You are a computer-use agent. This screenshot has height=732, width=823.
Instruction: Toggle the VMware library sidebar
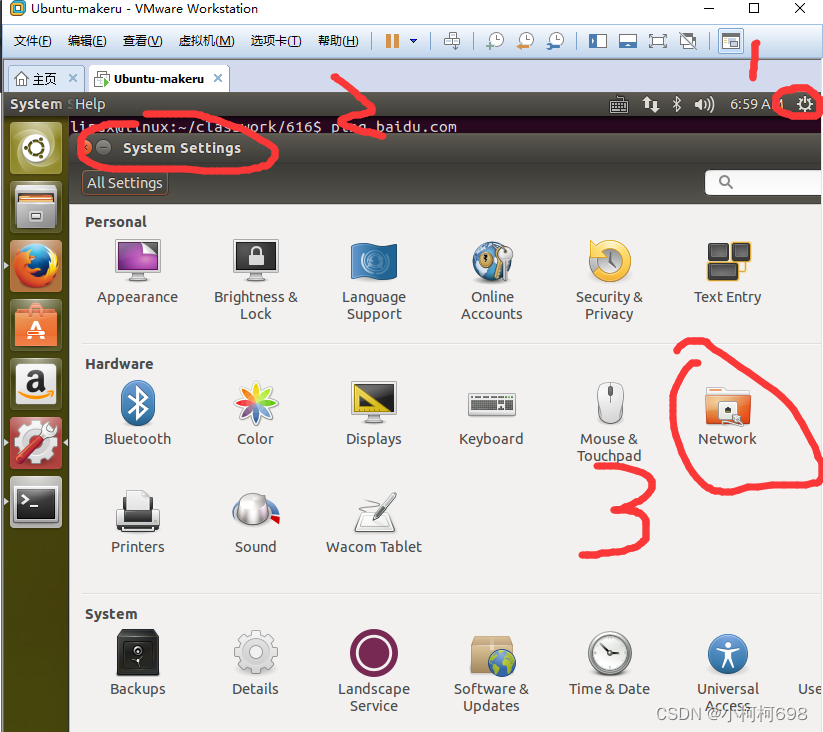click(598, 41)
